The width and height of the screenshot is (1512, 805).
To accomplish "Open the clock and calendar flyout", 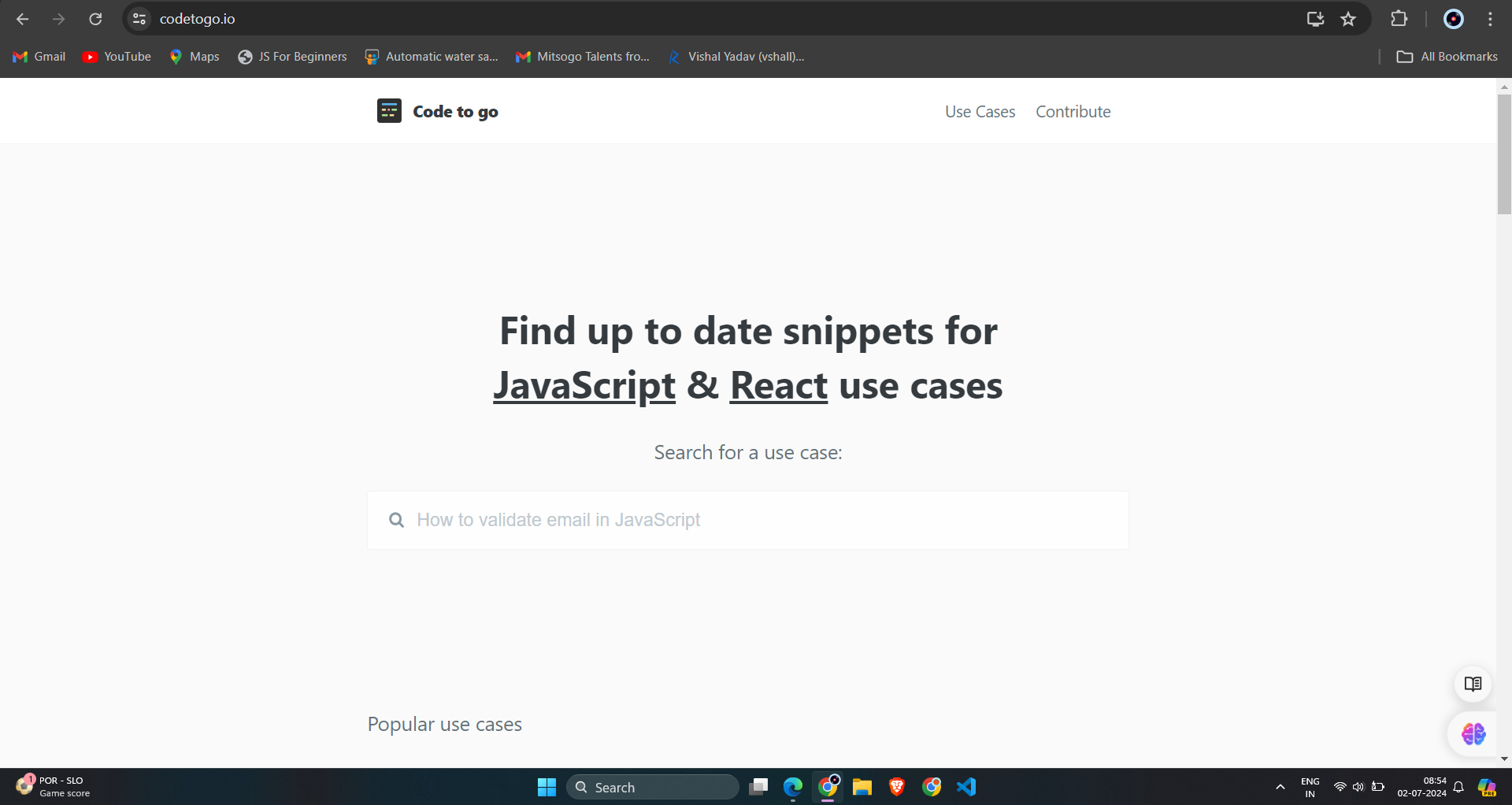I will point(1421,787).
